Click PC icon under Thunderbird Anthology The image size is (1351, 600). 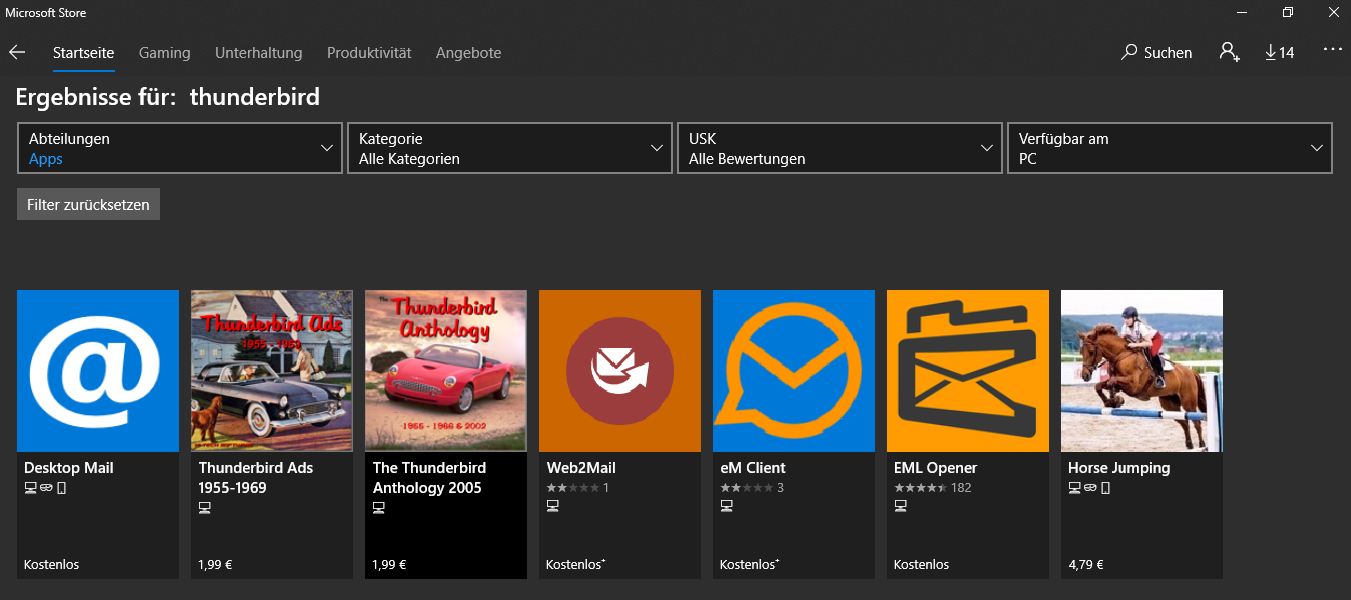[x=379, y=508]
